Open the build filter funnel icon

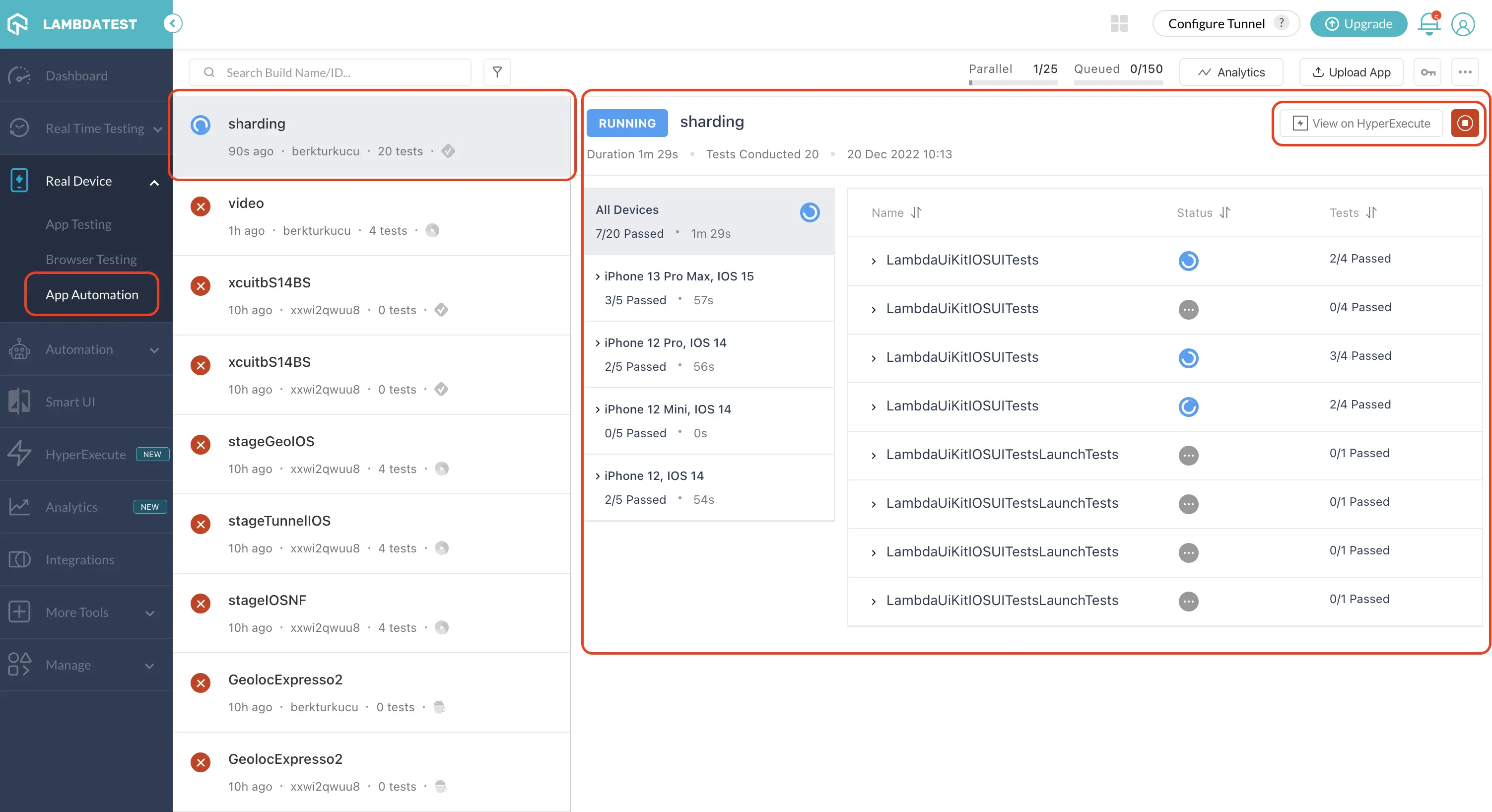[497, 72]
